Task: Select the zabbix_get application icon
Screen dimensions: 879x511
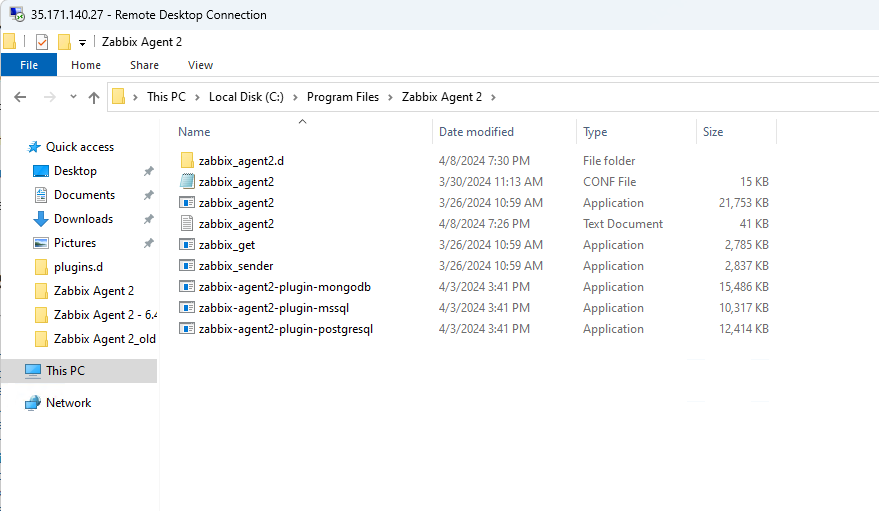Action: pyautogui.click(x=187, y=245)
